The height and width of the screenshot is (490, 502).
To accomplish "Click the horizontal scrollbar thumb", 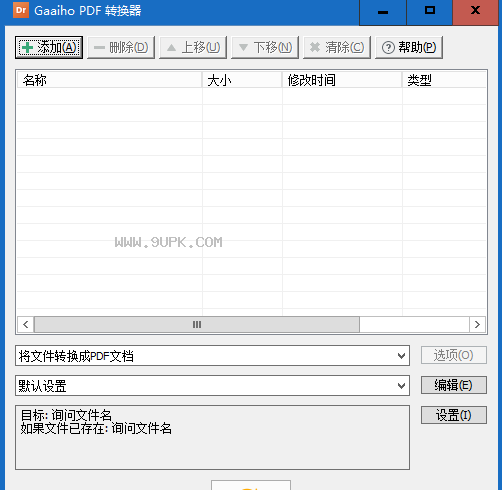I will tap(197, 324).
